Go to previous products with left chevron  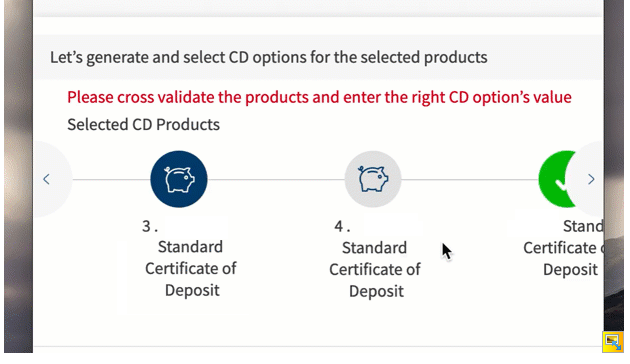pyautogui.click(x=46, y=179)
